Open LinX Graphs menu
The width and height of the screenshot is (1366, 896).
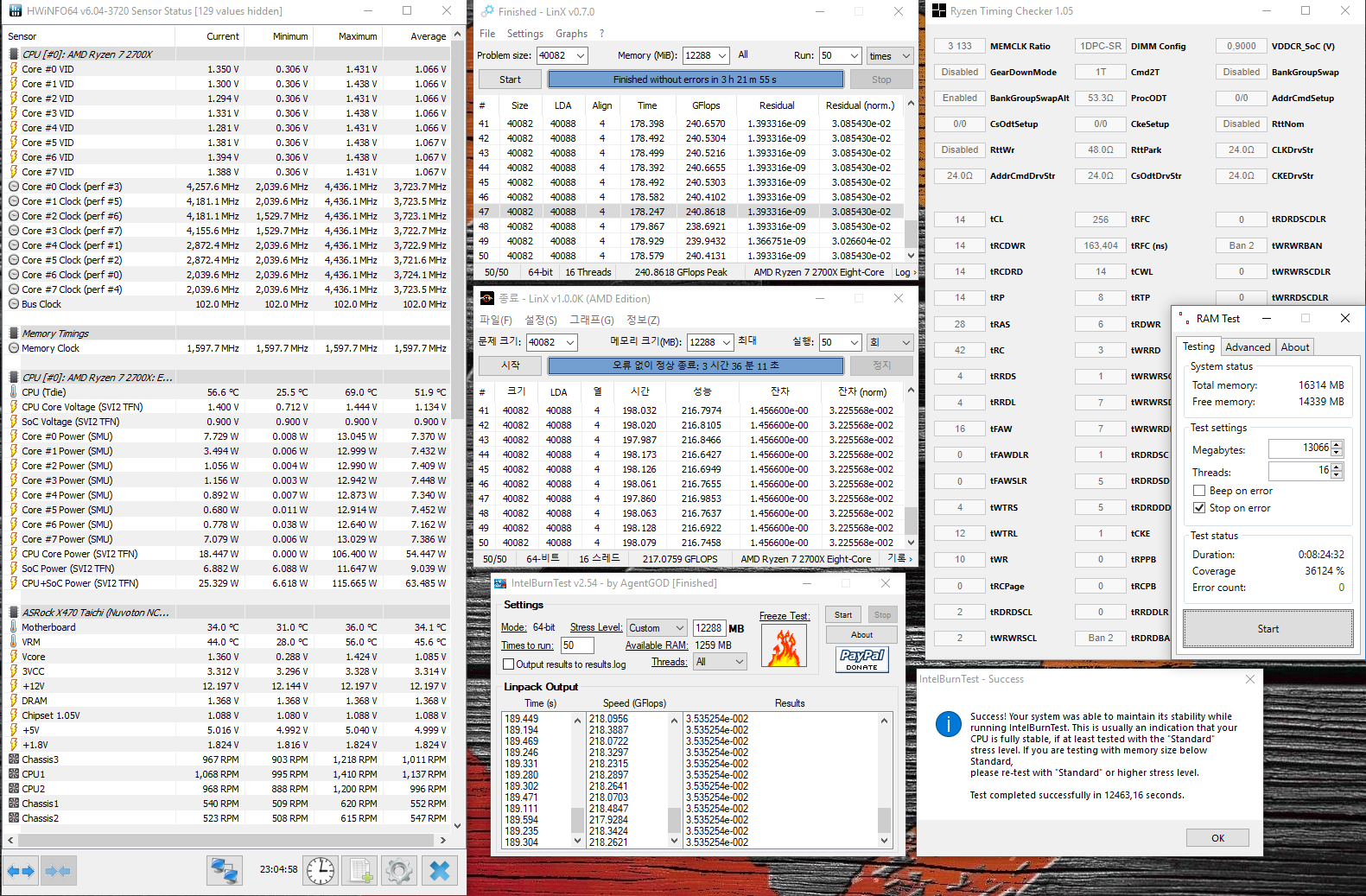(x=571, y=34)
